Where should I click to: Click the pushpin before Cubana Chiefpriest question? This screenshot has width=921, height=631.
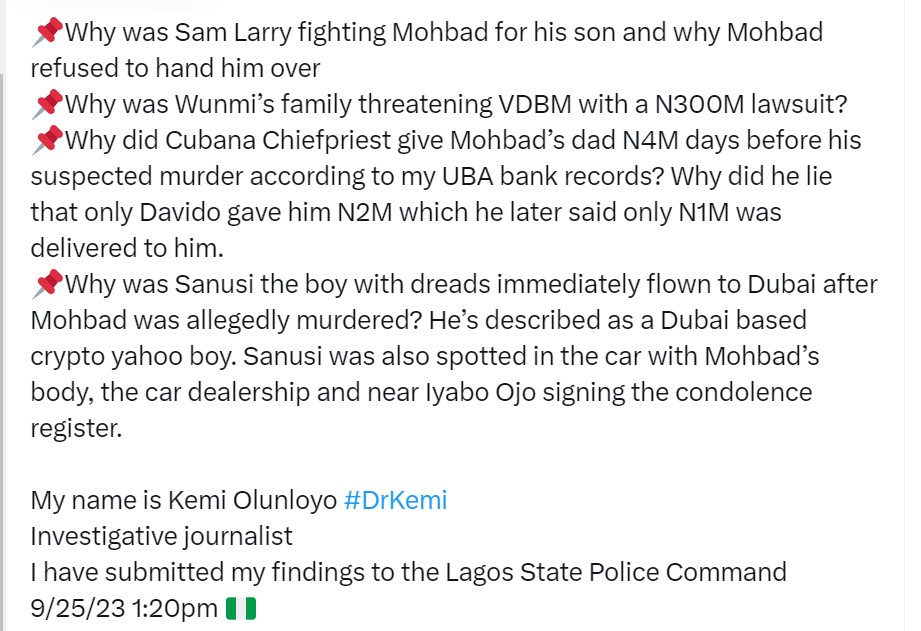tap(47, 140)
